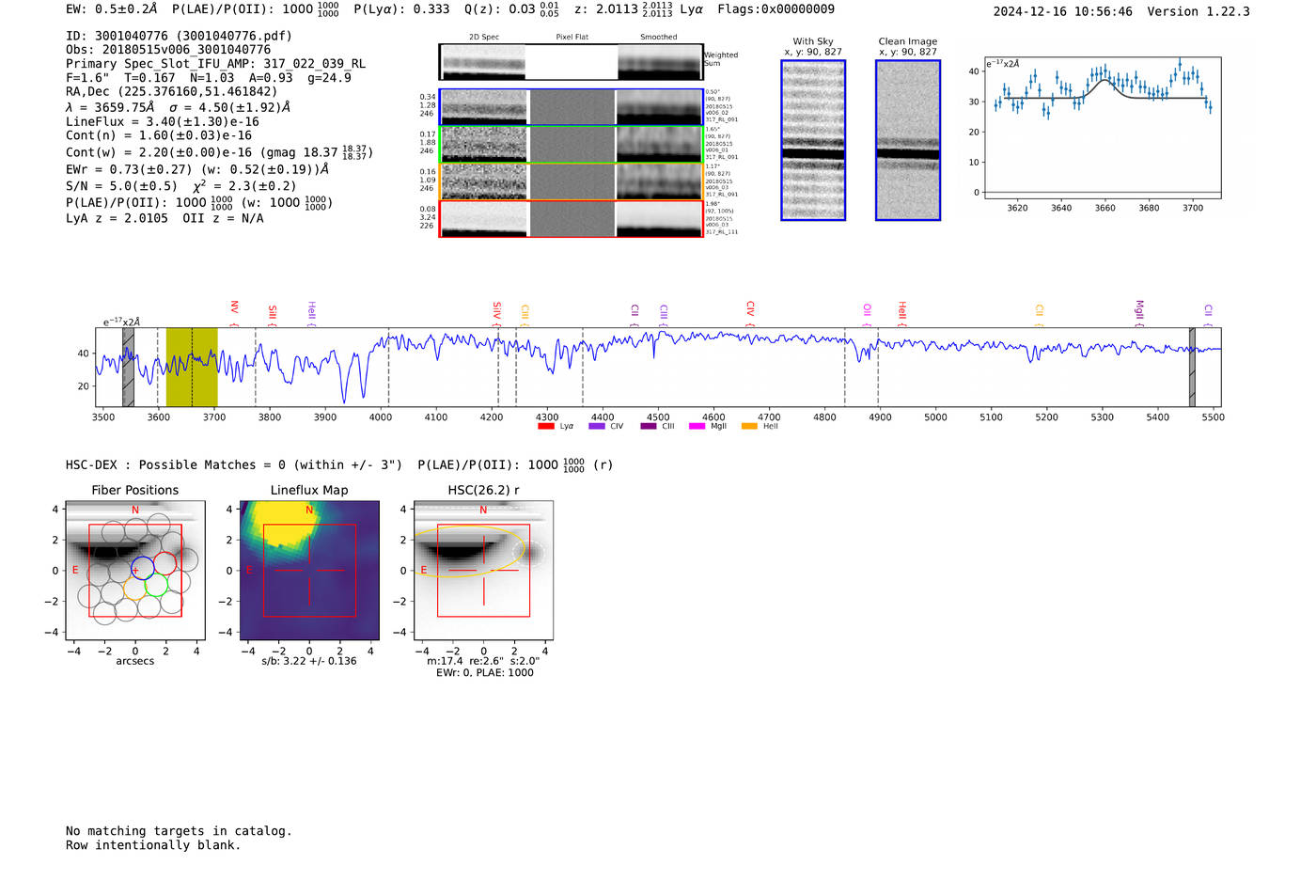Image resolution: width=1316 pixels, height=896 pixels.
Task: Open the Fiber Positions plot
Action: (135, 570)
